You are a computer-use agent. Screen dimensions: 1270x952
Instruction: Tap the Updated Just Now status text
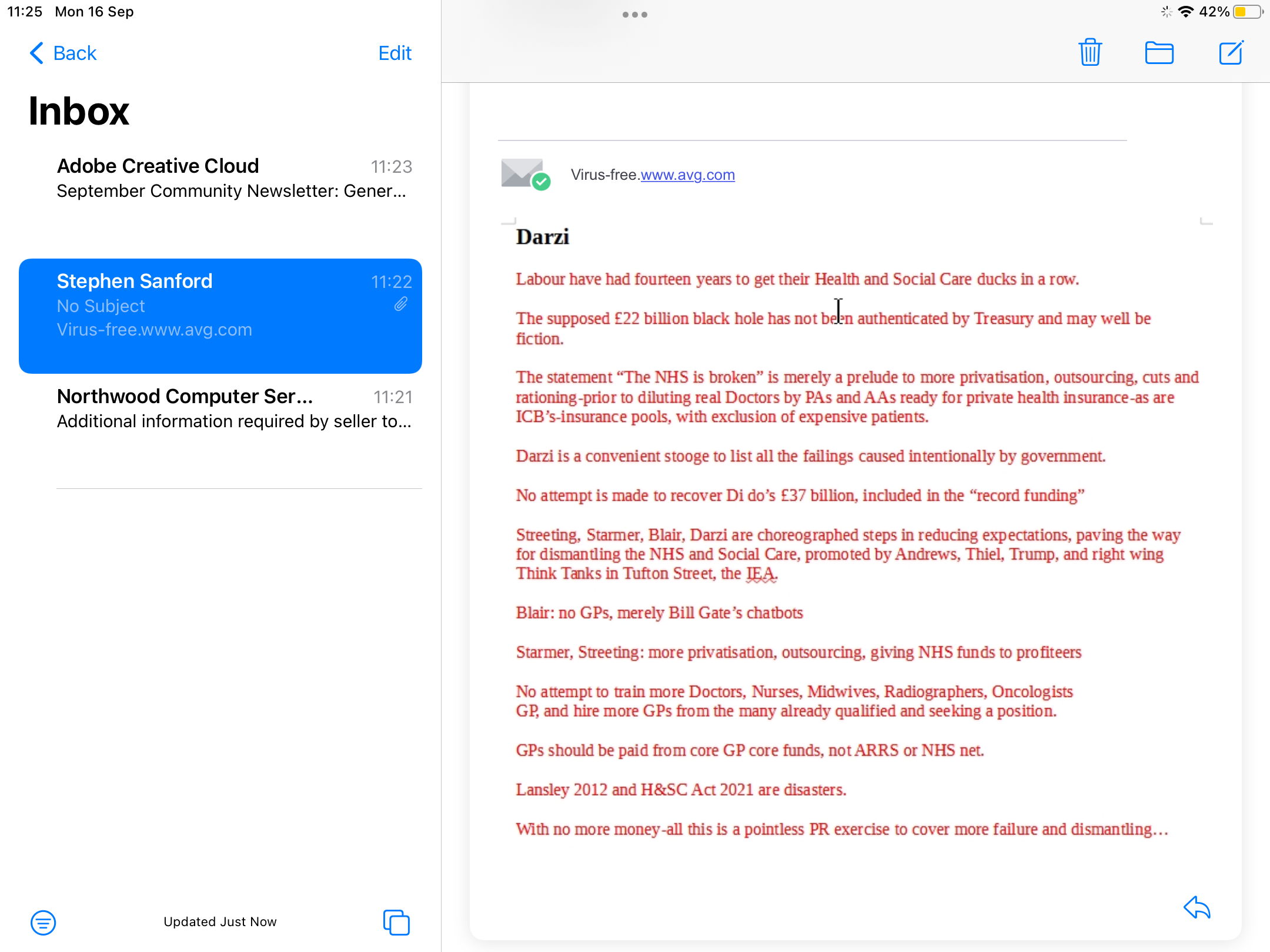coord(220,921)
